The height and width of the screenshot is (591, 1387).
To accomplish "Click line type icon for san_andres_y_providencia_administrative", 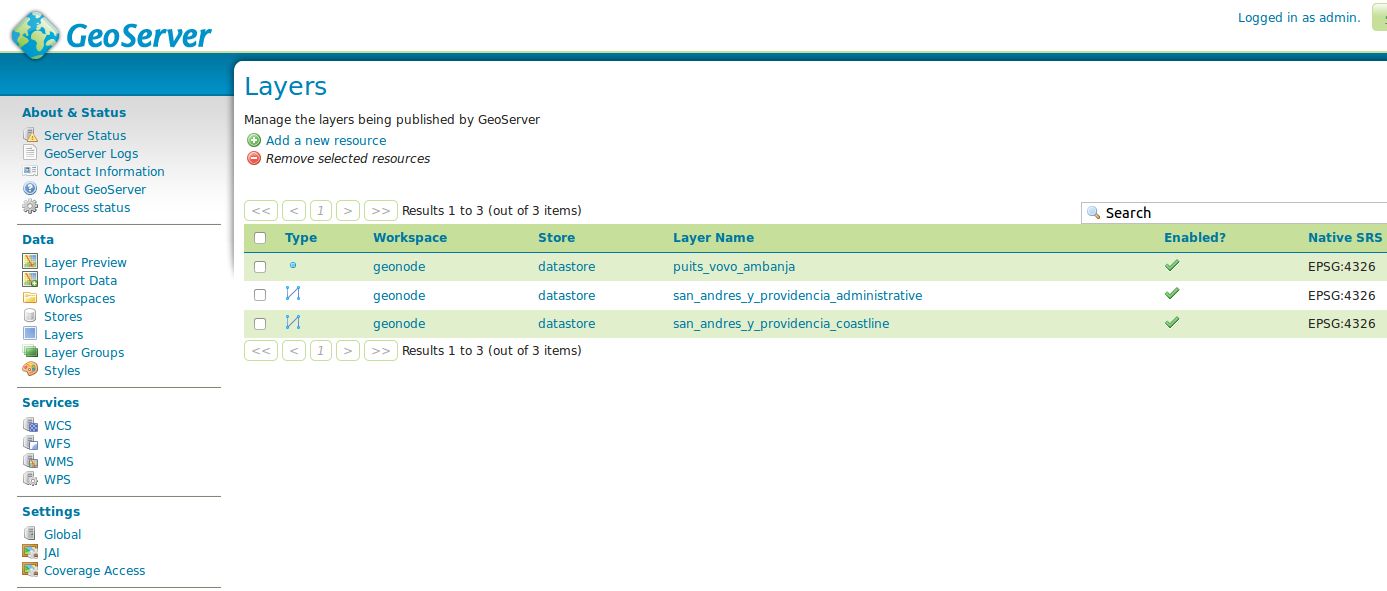I will point(293,294).
